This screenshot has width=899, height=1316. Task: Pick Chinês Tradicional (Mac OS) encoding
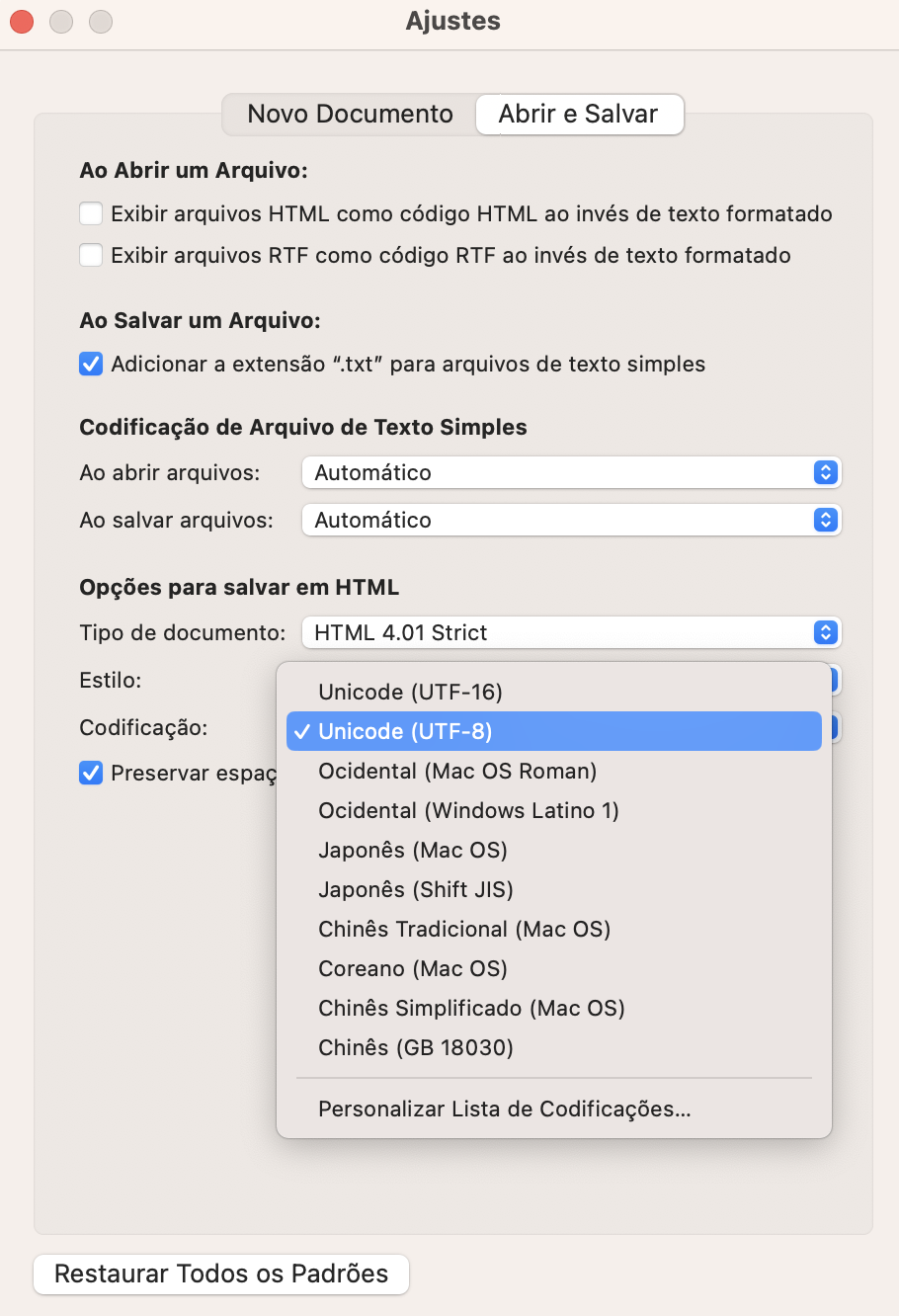click(x=464, y=929)
